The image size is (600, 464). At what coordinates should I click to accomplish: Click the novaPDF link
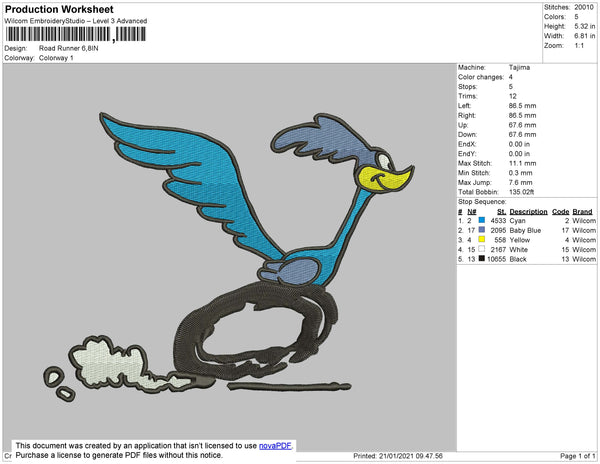(x=275, y=446)
